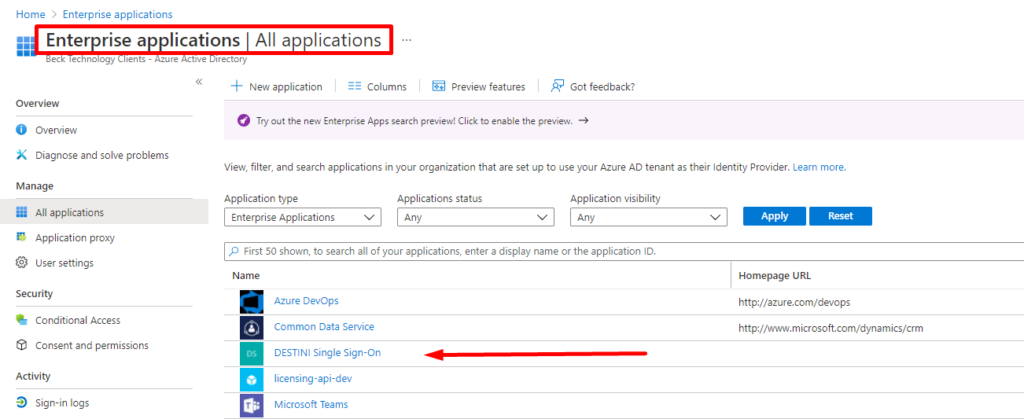
Task: Click the Consent and permissions cube icon
Action: click(x=22, y=345)
